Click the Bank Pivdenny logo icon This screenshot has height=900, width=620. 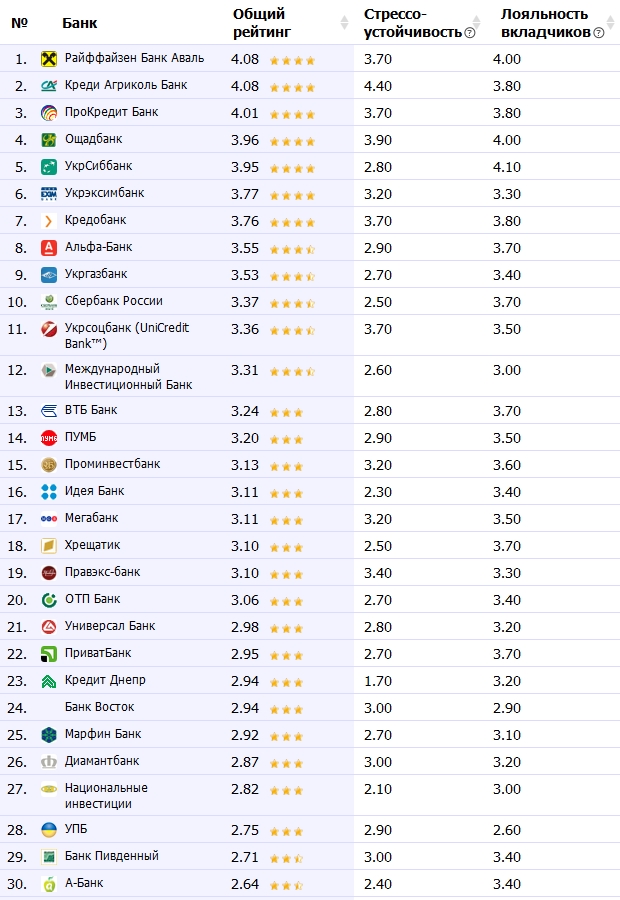(49, 856)
